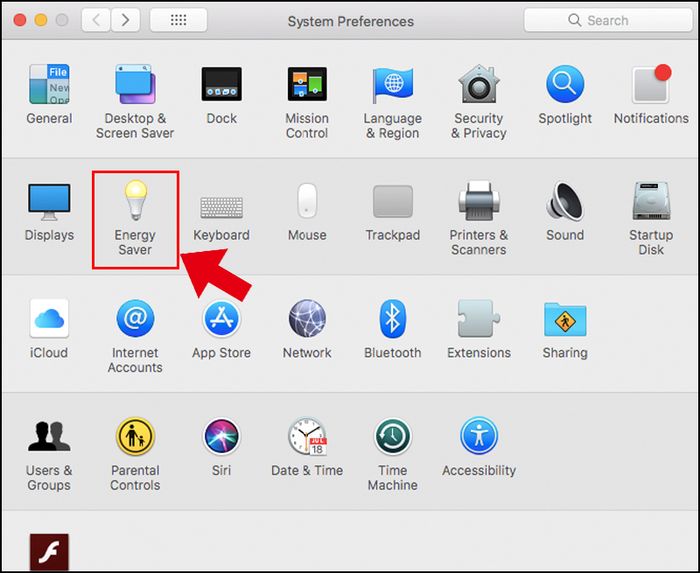The image size is (700, 573).
Task: Go forward with the right chevron button
Action: pyautogui.click(x=125, y=20)
